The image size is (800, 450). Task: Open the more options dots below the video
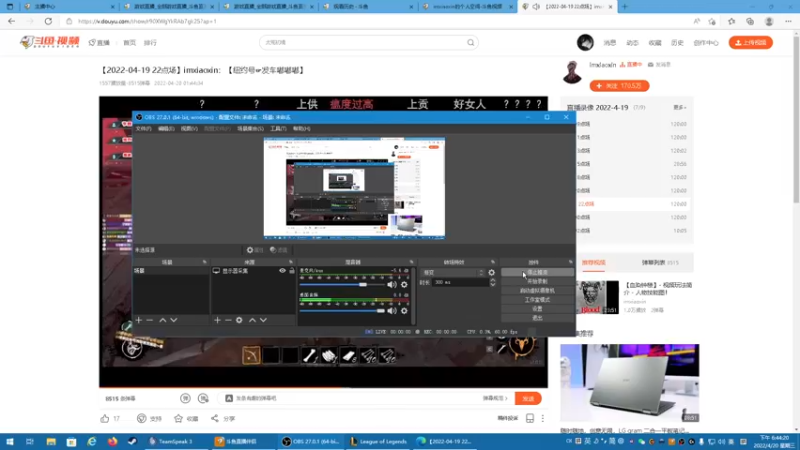[x=543, y=418]
